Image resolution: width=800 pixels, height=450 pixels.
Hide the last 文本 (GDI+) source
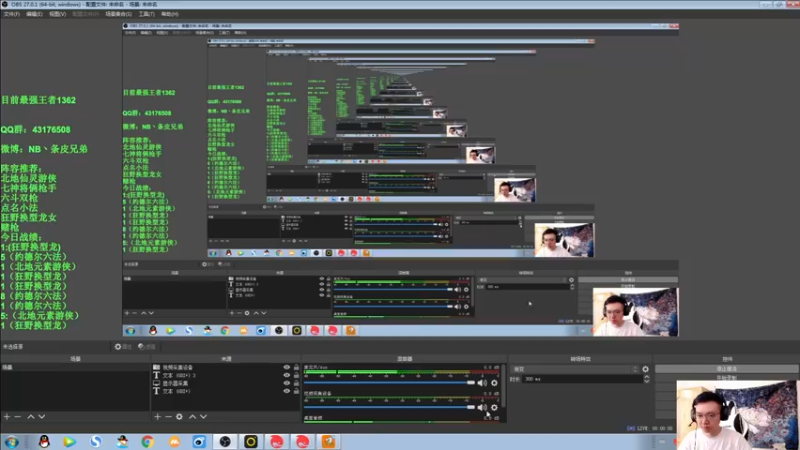pos(286,391)
